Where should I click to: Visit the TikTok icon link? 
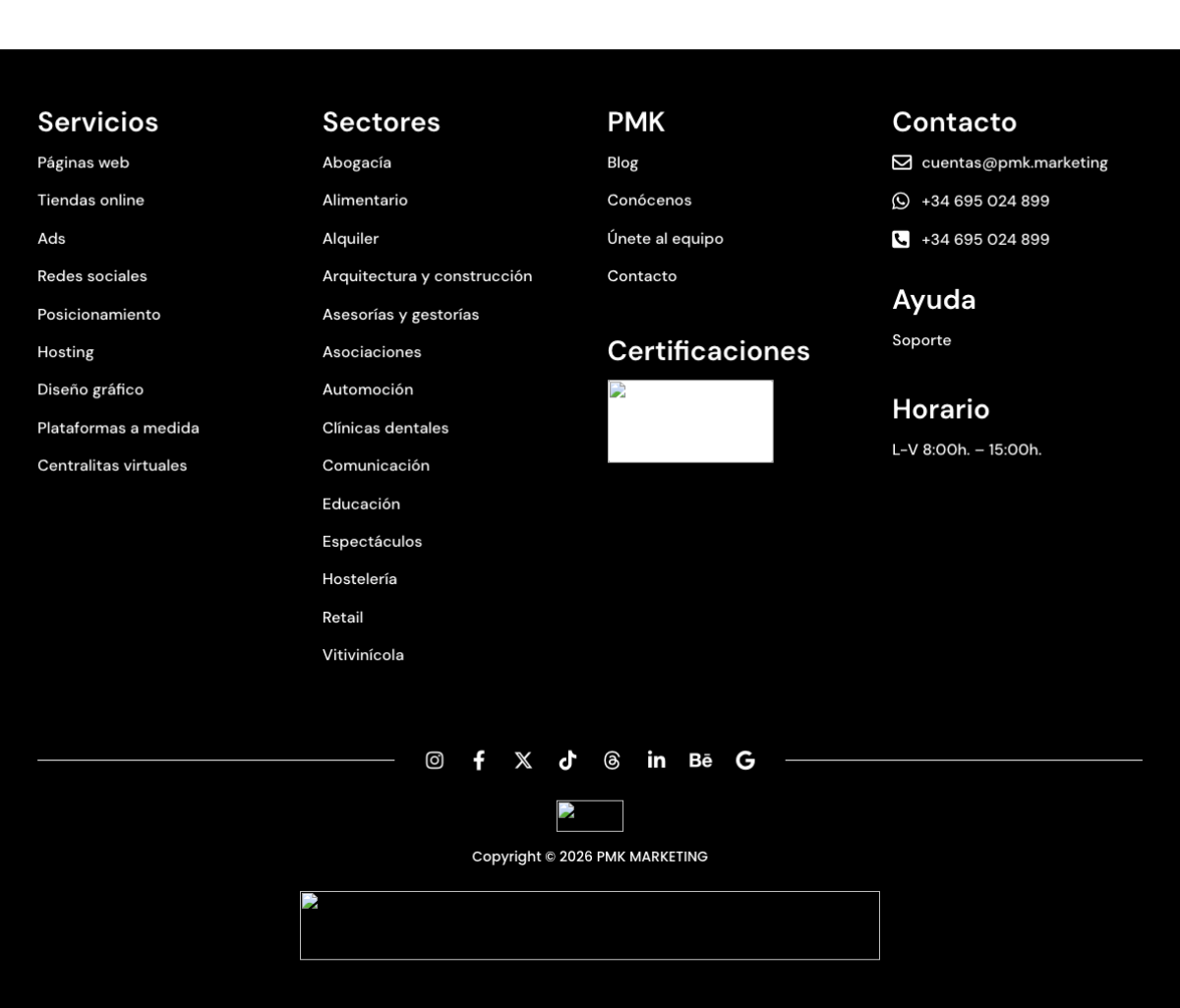coord(567,760)
